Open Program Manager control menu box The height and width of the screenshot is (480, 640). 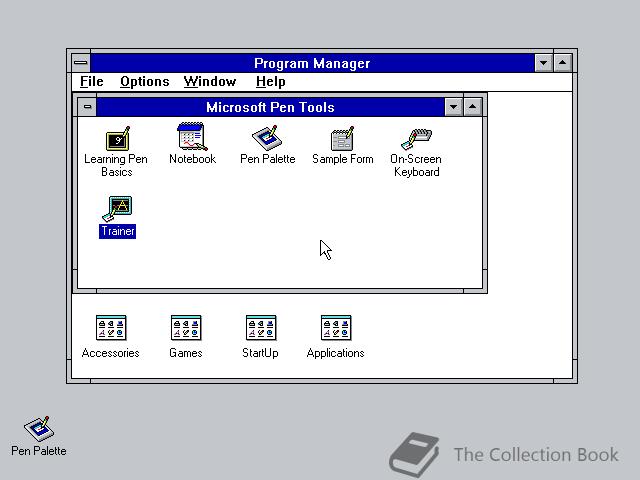81,63
